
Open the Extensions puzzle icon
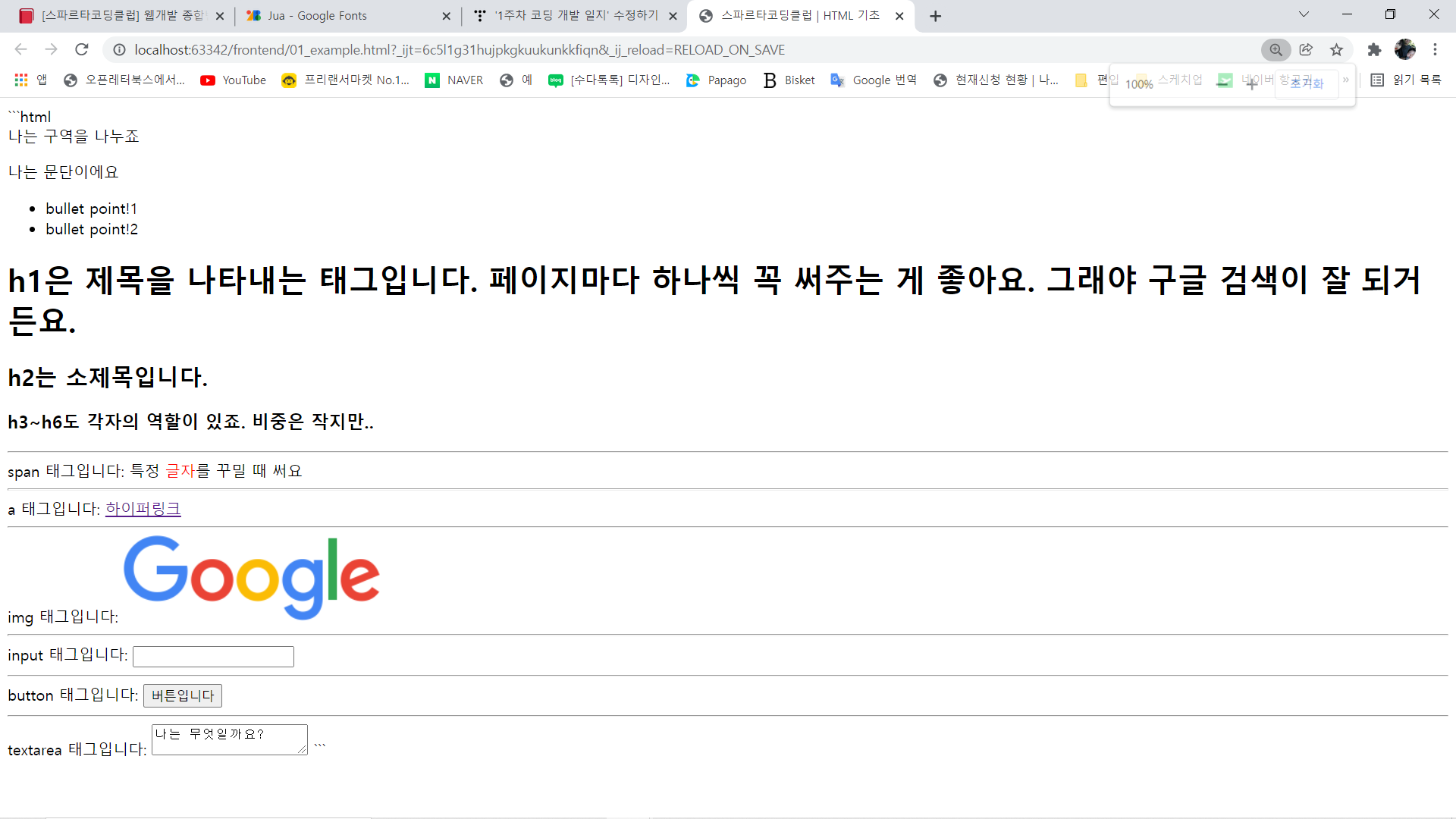click(1374, 49)
